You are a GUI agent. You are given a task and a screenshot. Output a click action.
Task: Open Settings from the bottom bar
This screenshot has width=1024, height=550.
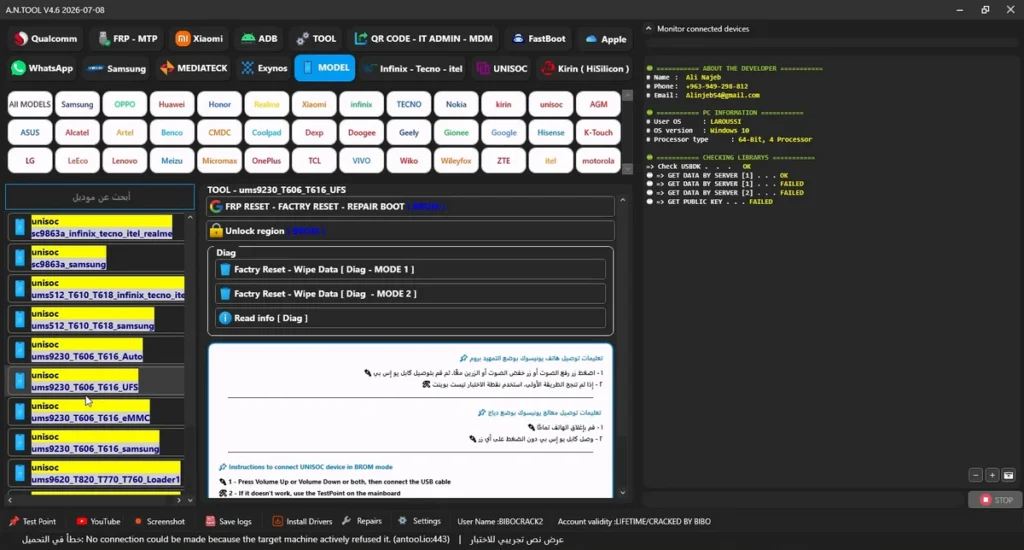(x=419, y=521)
